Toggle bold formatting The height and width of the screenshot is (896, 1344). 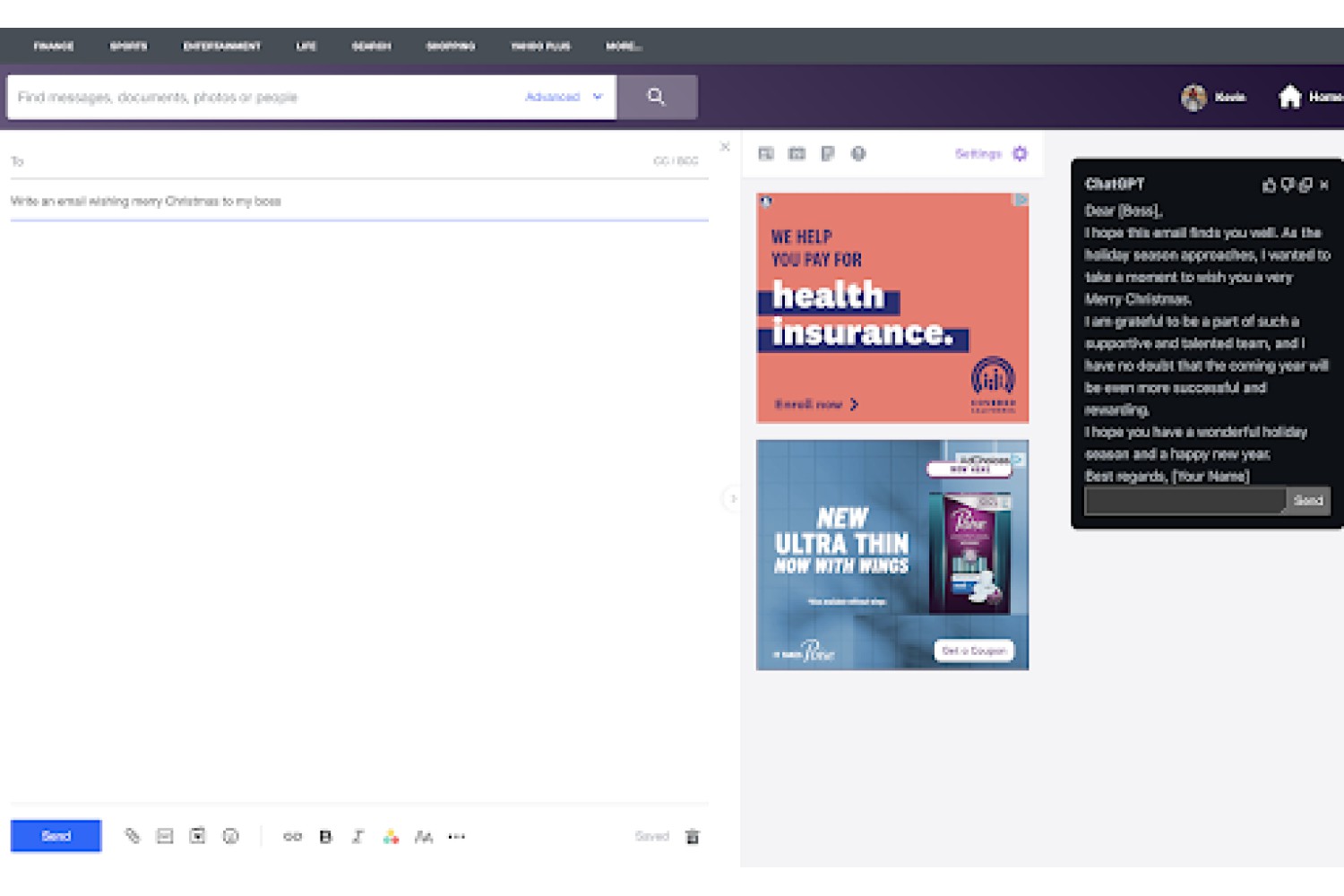(325, 837)
